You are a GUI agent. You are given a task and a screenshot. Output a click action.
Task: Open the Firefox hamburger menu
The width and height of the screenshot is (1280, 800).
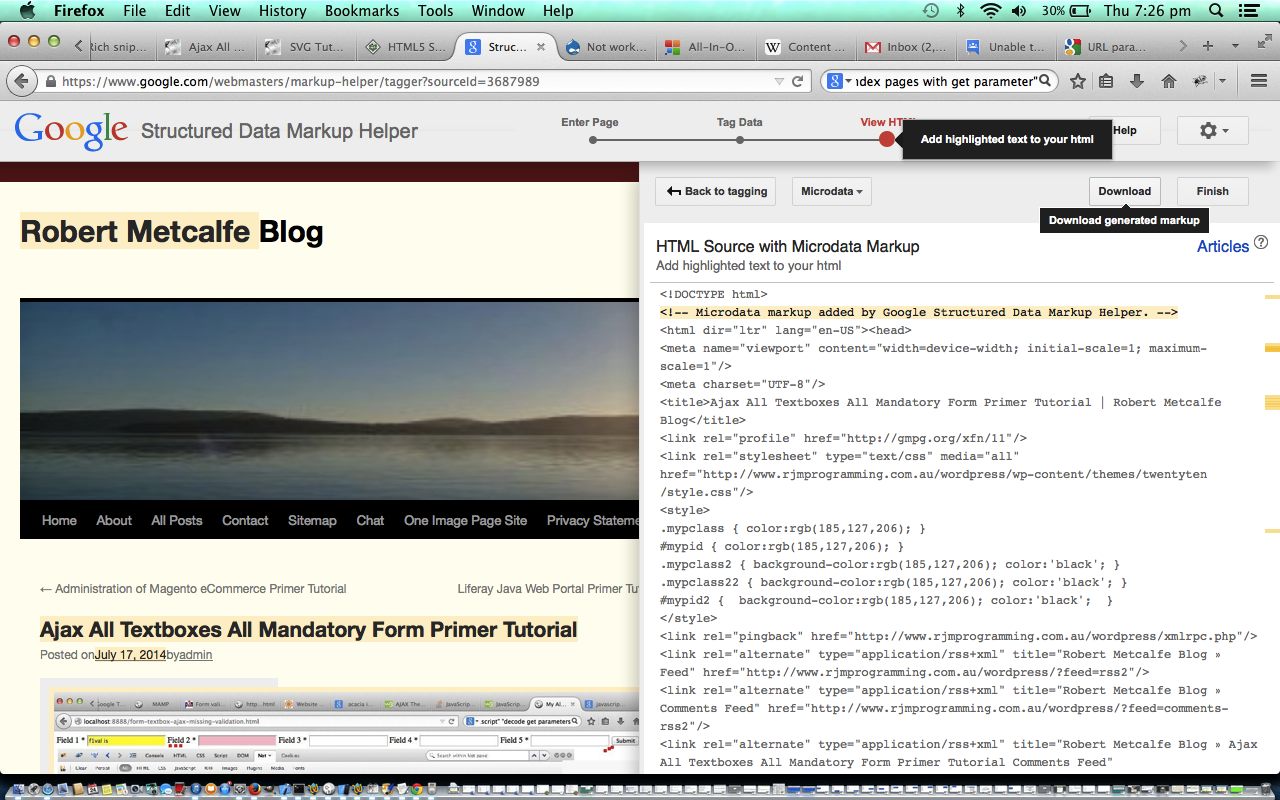pos(1259,81)
